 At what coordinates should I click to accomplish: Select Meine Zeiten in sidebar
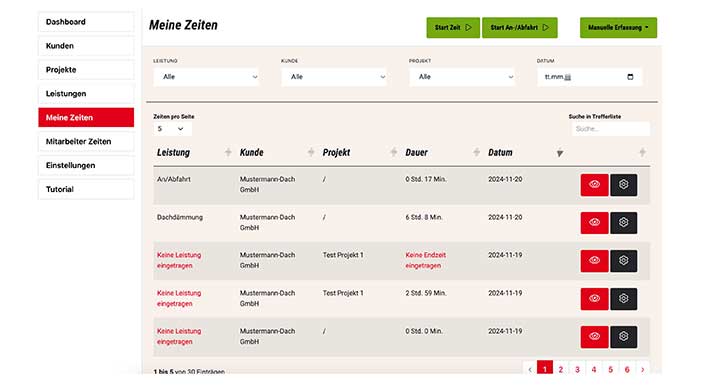(x=86, y=117)
